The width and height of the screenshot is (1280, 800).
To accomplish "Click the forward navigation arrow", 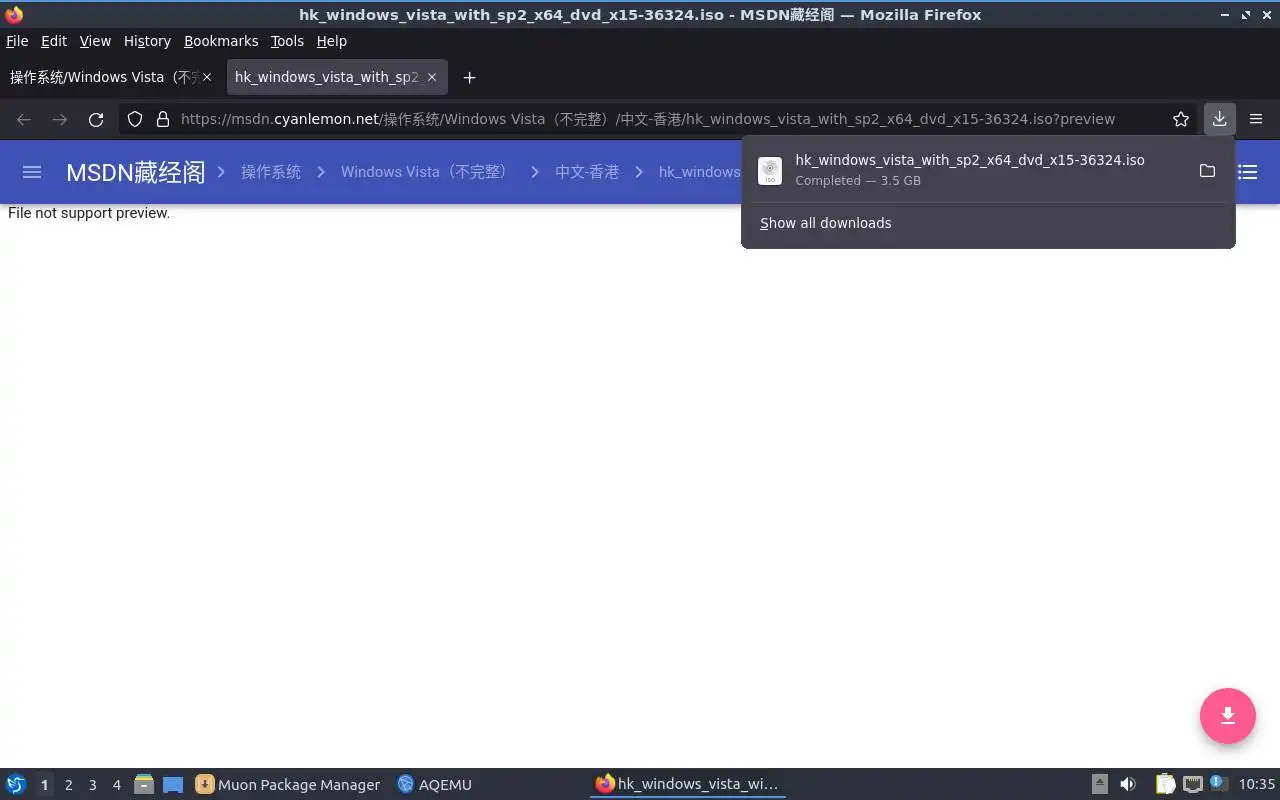I will pos(60,119).
